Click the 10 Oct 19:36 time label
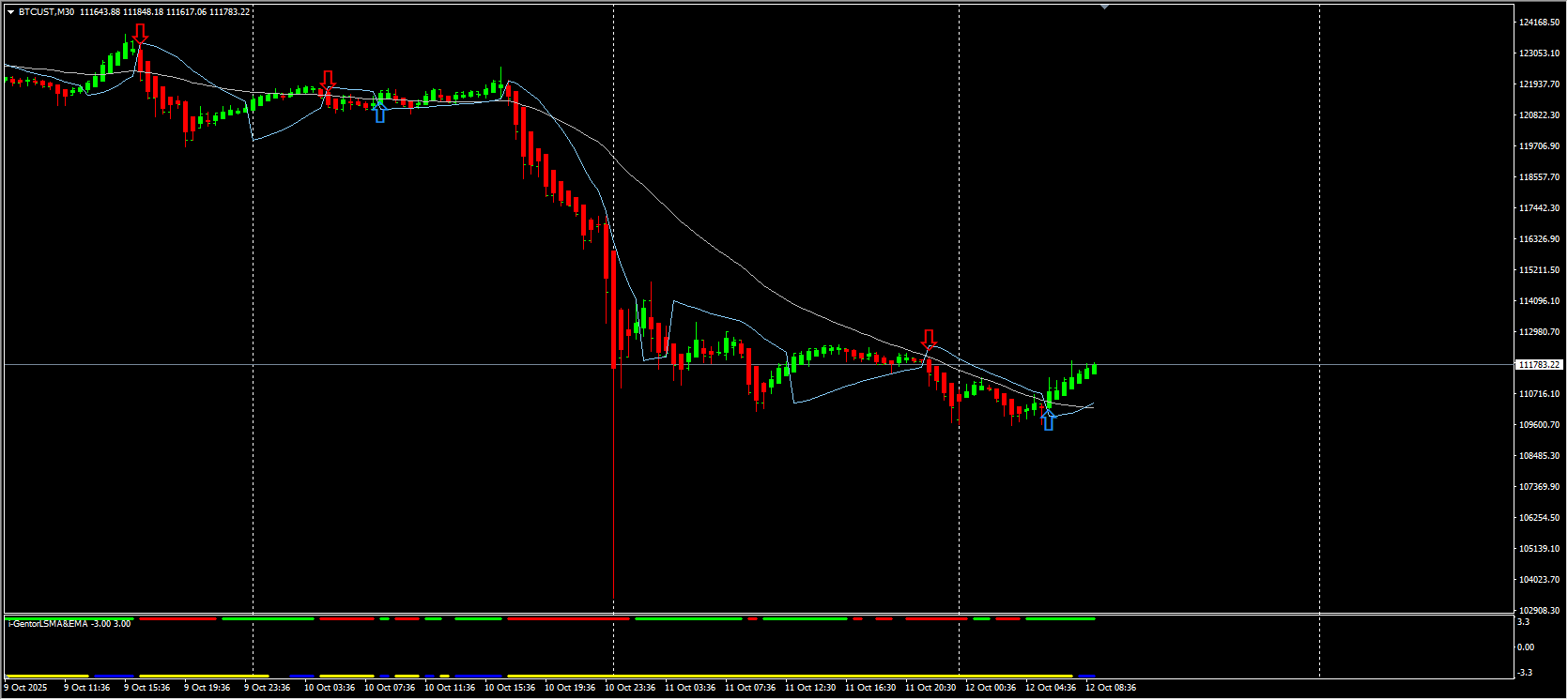The width and height of the screenshot is (1568, 700). tap(570, 688)
